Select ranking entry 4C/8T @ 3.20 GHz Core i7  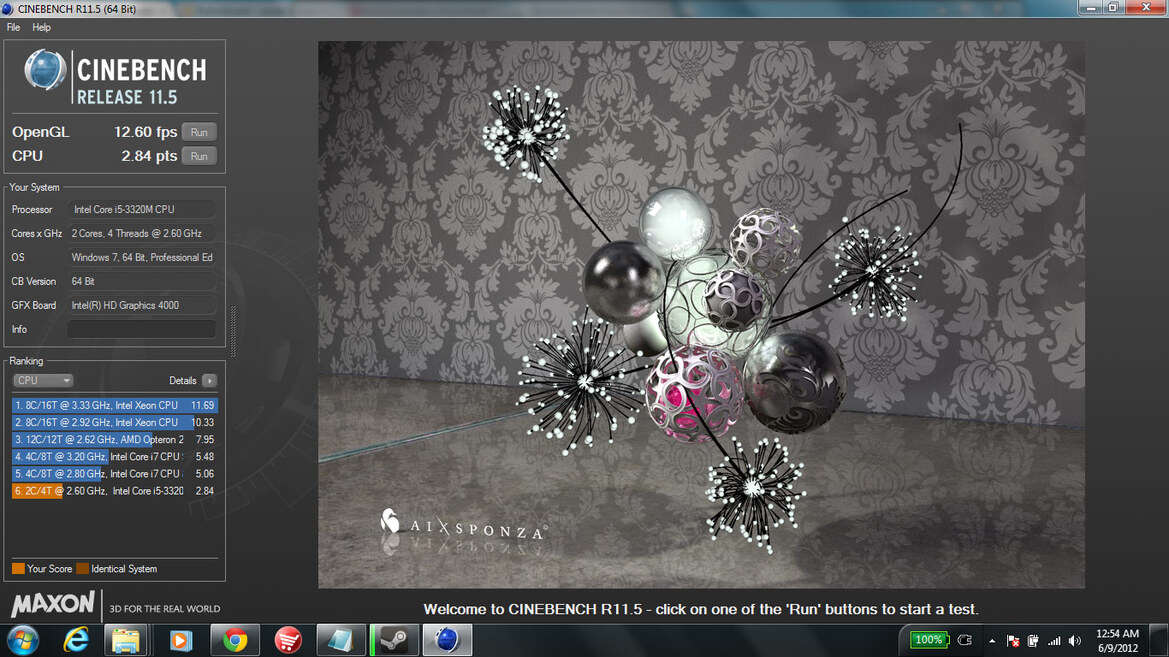tap(115, 456)
